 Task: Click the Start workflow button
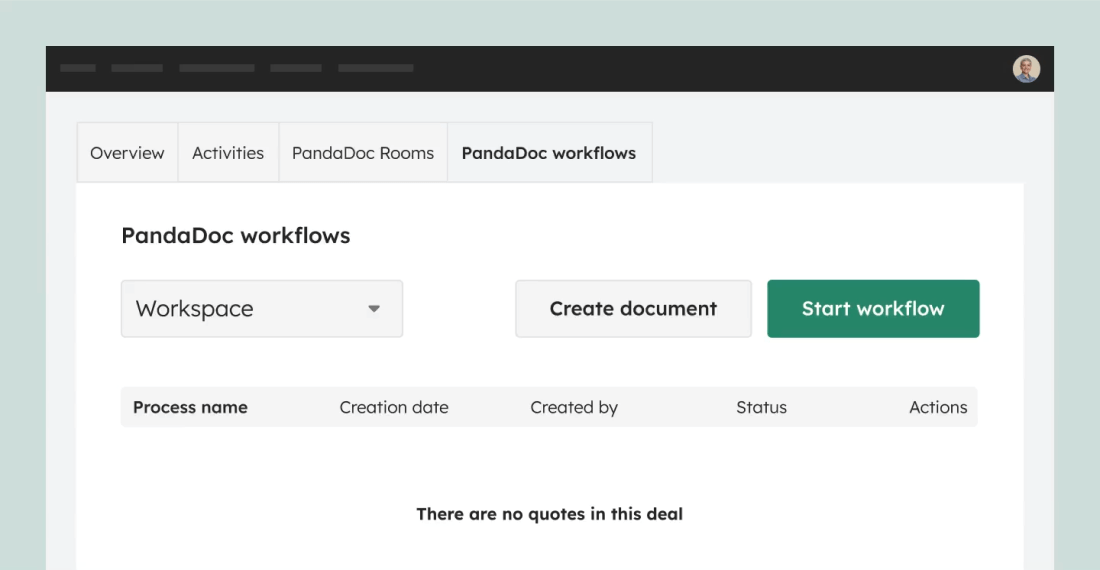873,308
